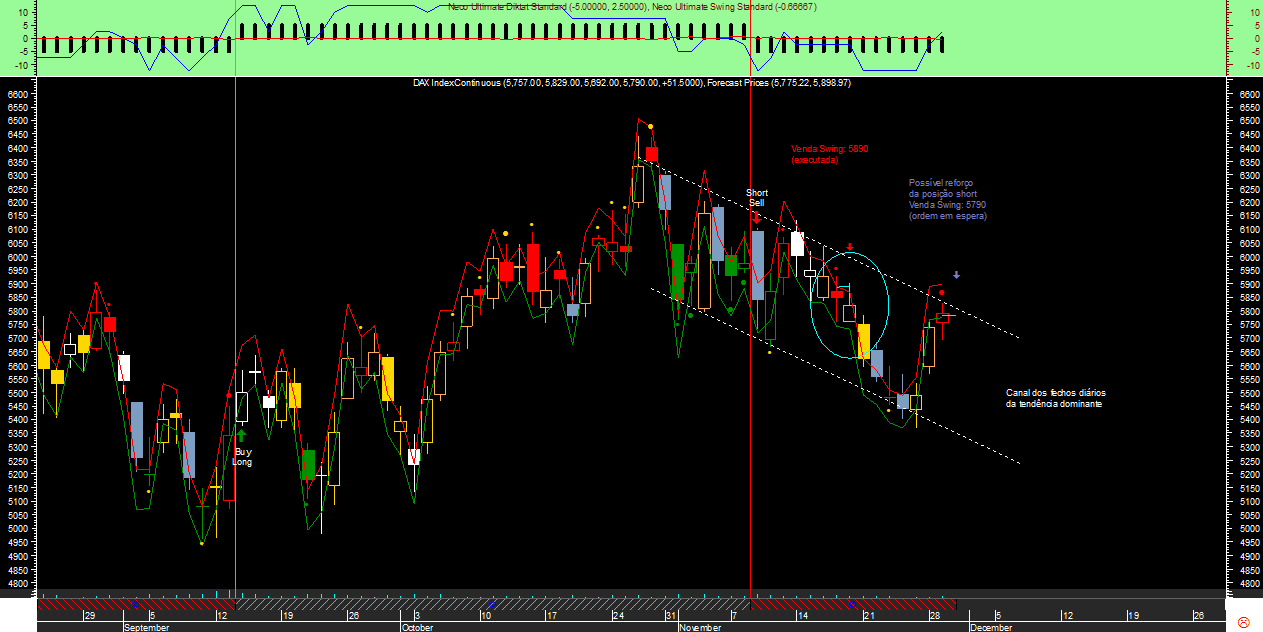1263x632 pixels.
Task: Click the red face icon at bottom right
Action: 1244,622
